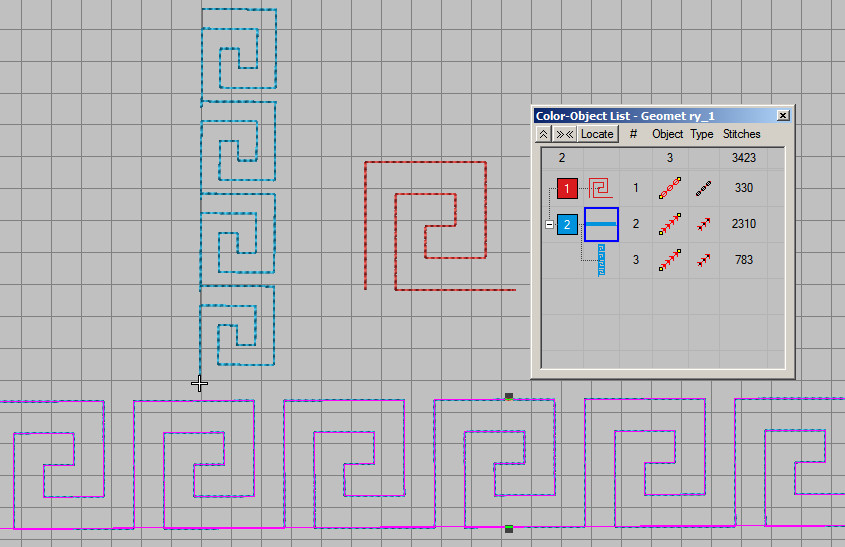
Task: Click the Object column header
Action: pos(667,134)
